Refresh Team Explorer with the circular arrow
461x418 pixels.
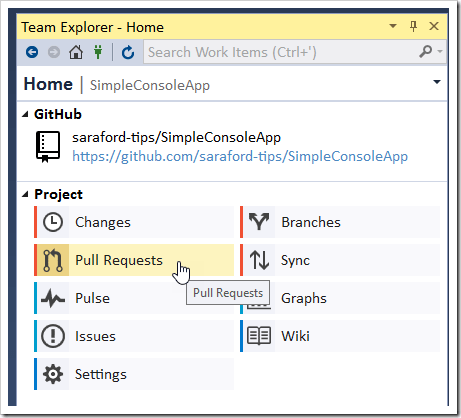pyautogui.click(x=128, y=52)
